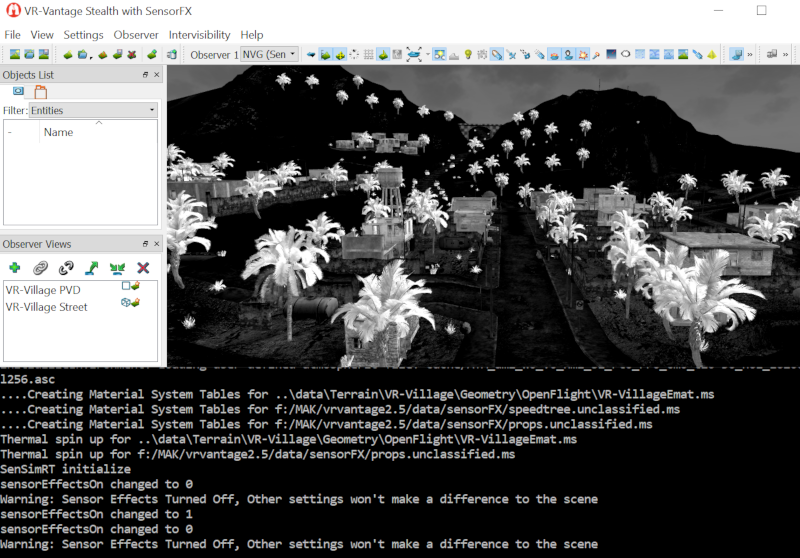
Task: Select VR-Village PVD observer view
Action: 43,290
